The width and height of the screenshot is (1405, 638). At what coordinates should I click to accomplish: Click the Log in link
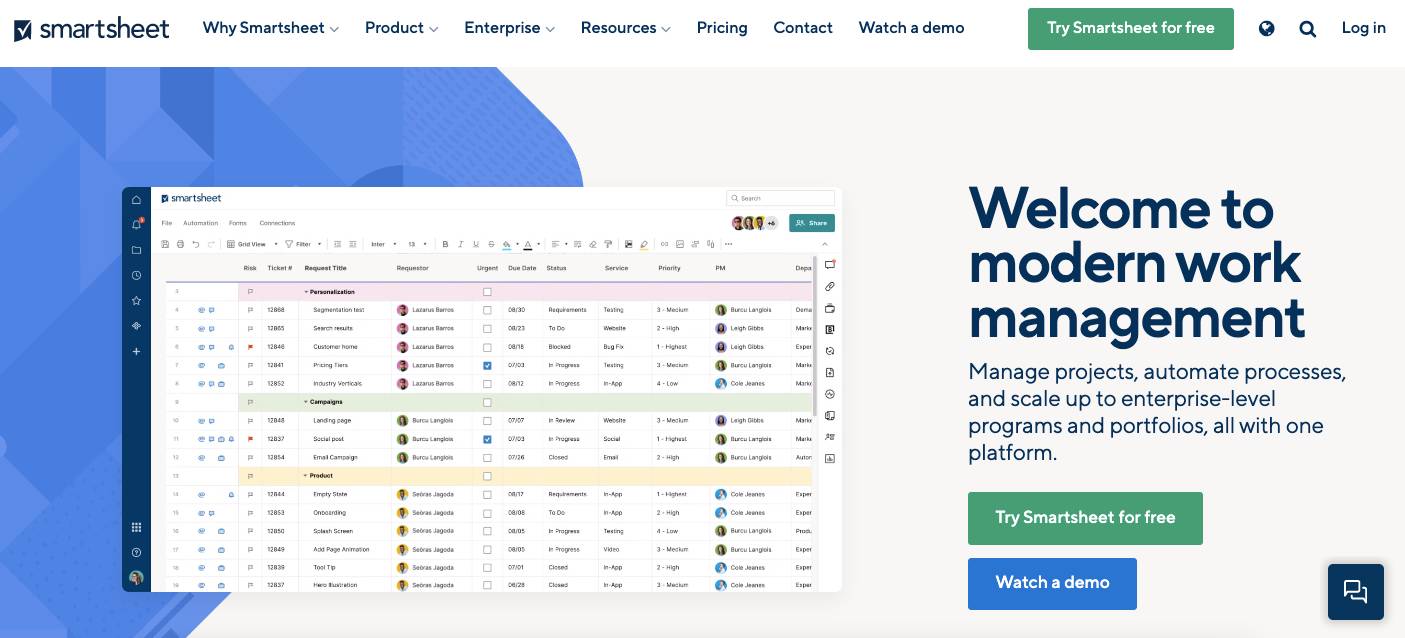[x=1364, y=28]
